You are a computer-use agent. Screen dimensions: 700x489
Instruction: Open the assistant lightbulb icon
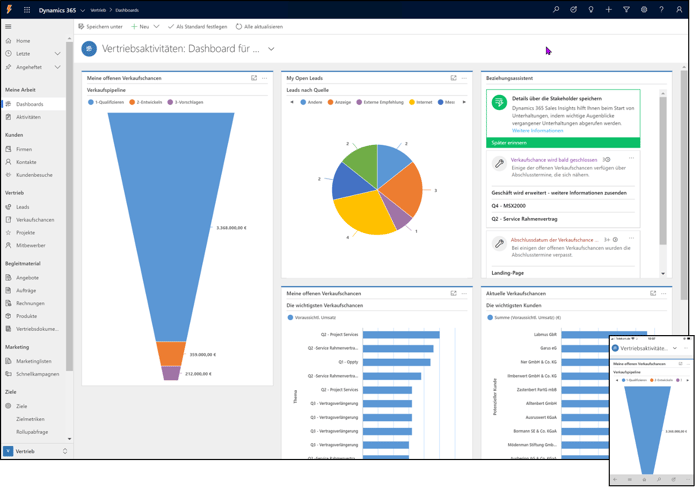coord(591,9)
